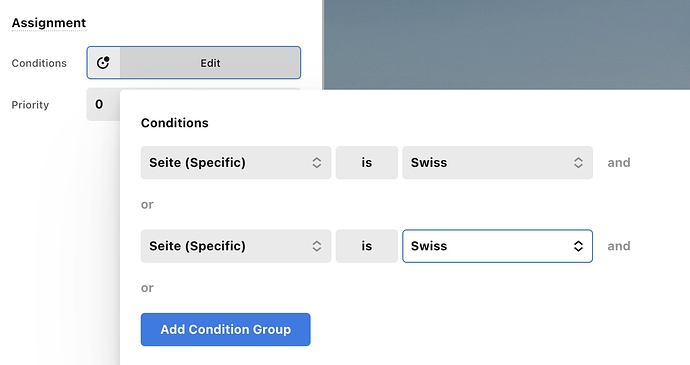Click the underlined Assignment heading
The height and width of the screenshot is (365, 690).
[x=49, y=23]
